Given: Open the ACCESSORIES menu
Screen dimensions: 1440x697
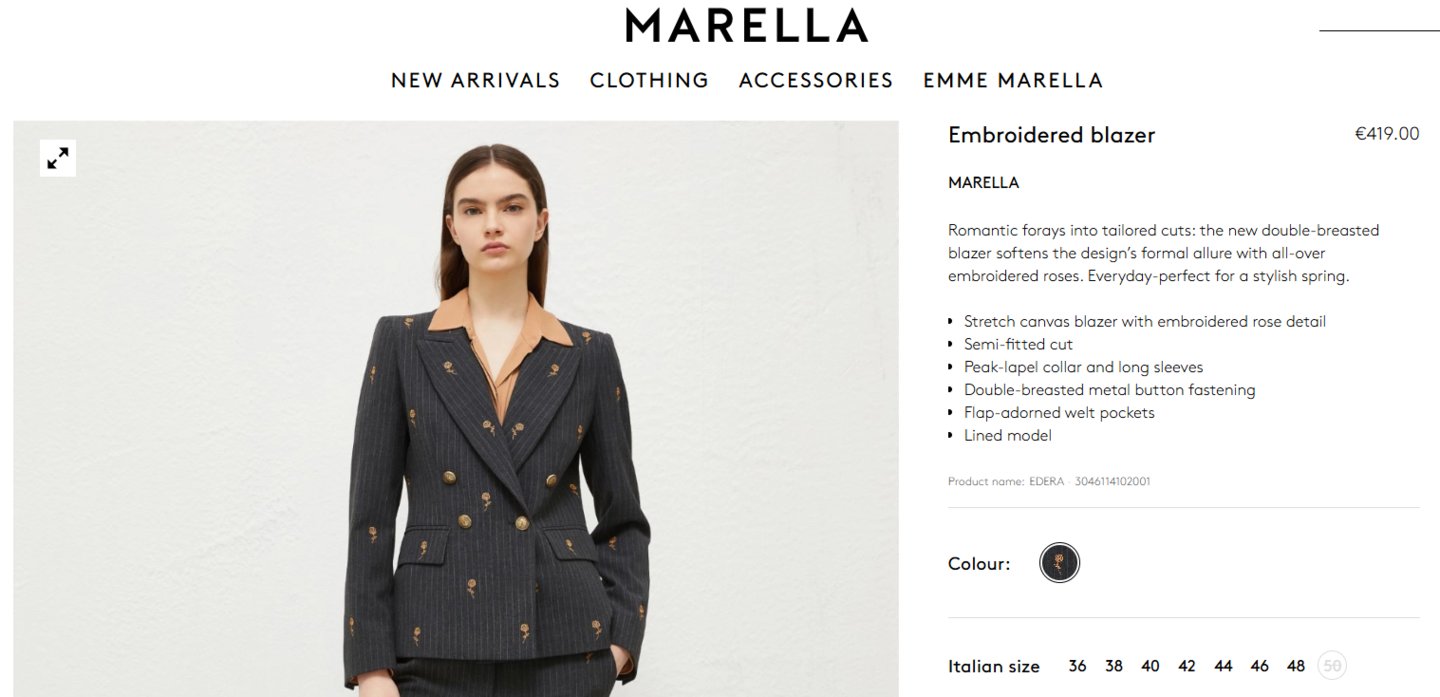Looking at the screenshot, I should [816, 80].
